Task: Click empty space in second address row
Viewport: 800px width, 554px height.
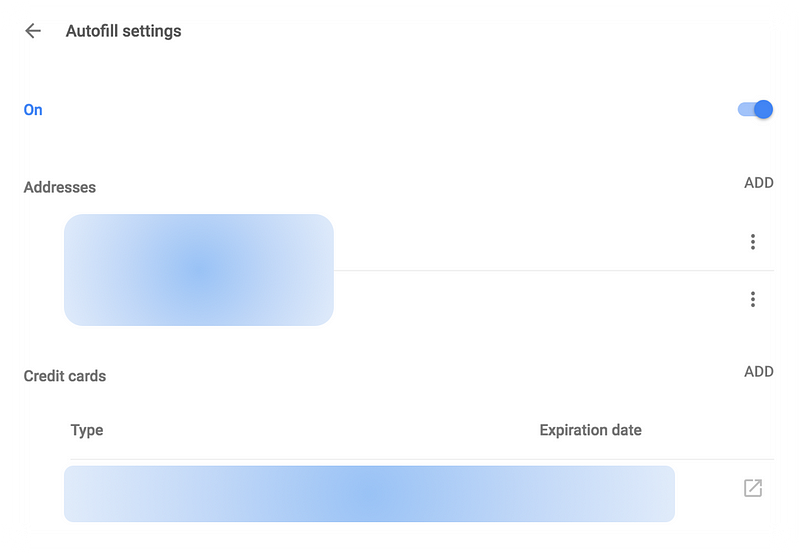Action: click(x=536, y=299)
